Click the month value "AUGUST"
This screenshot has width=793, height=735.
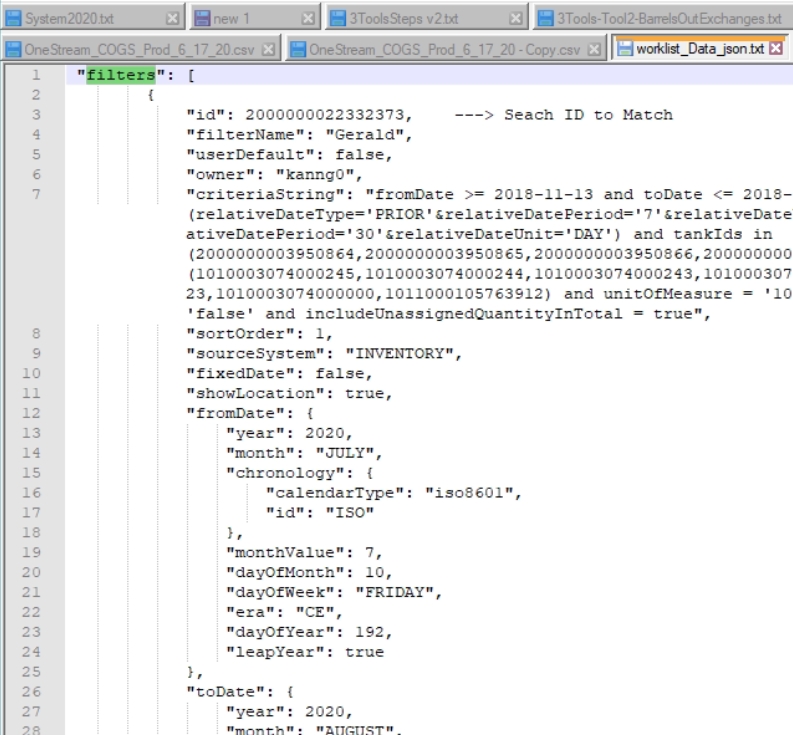pos(355,730)
